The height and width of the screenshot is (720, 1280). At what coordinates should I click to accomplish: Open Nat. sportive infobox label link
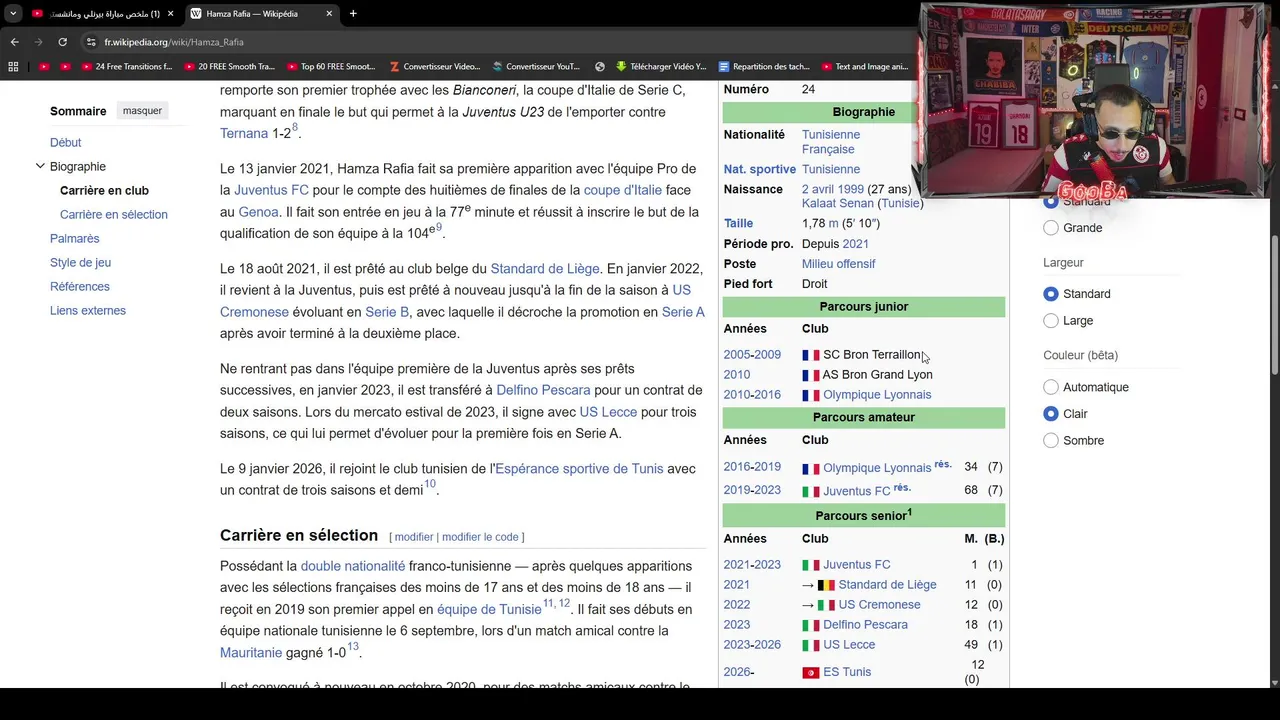760,169
